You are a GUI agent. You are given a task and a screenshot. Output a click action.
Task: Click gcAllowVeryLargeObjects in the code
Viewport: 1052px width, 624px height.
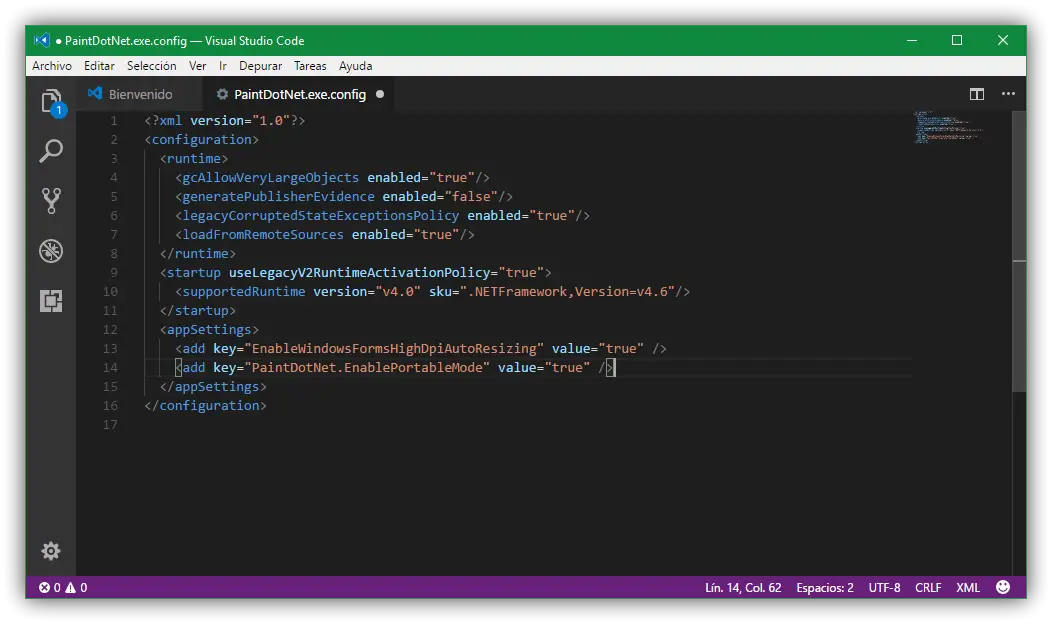(x=270, y=178)
